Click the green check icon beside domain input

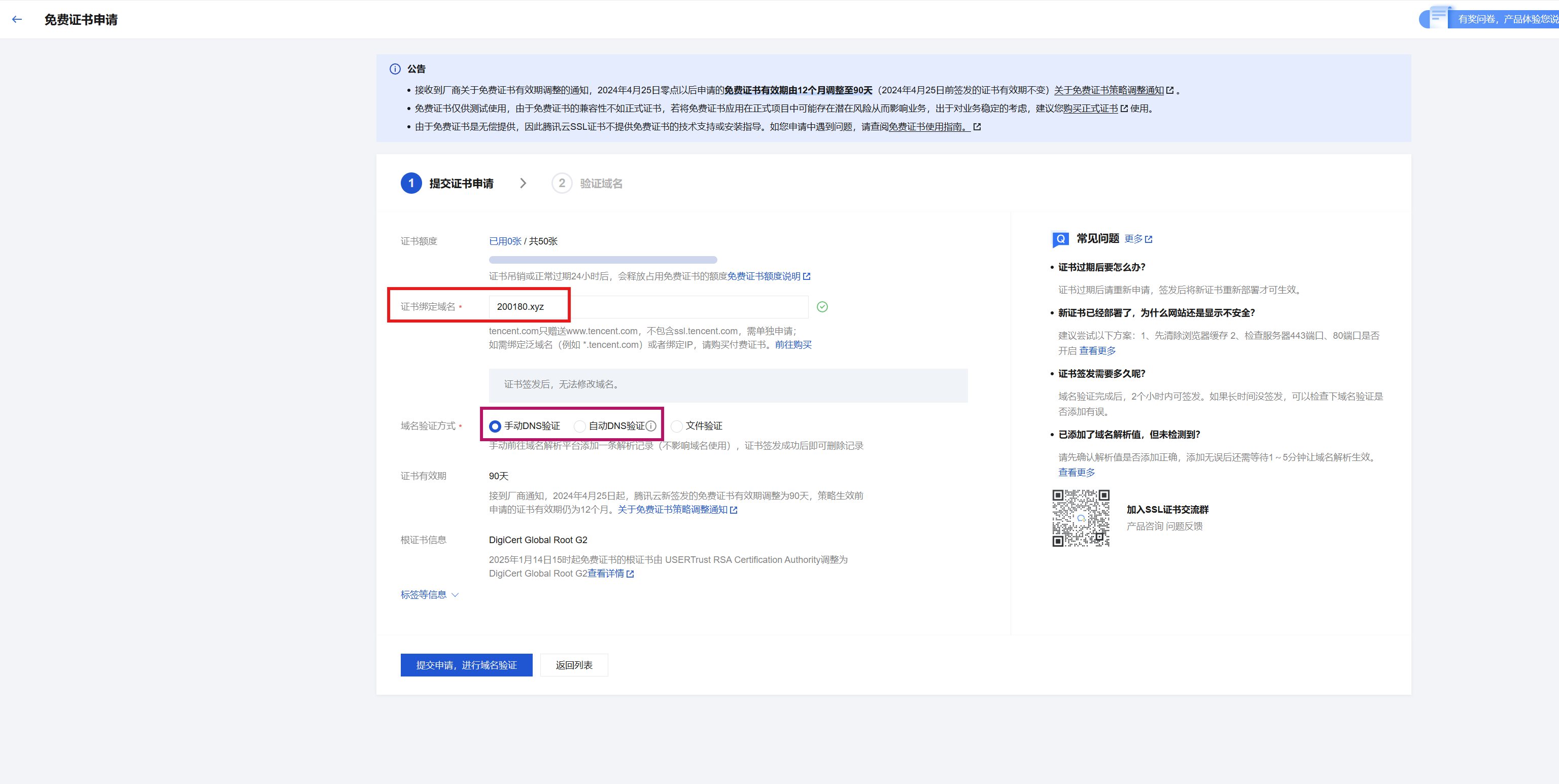(822, 307)
